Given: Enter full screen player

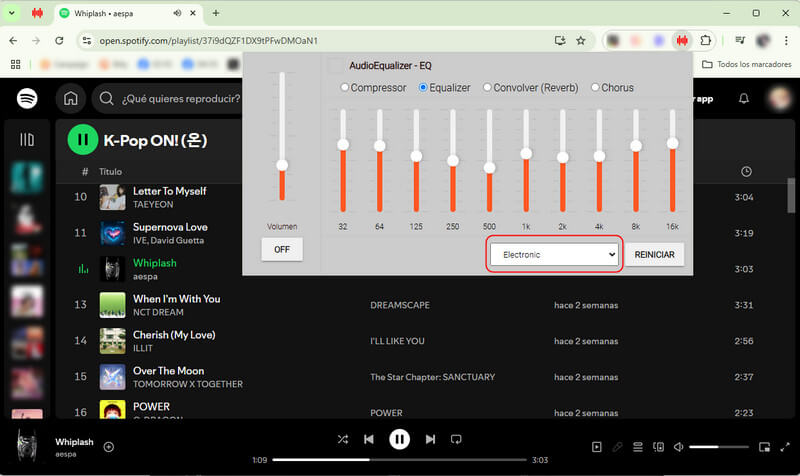Looking at the screenshot, I should pyautogui.click(x=785, y=447).
